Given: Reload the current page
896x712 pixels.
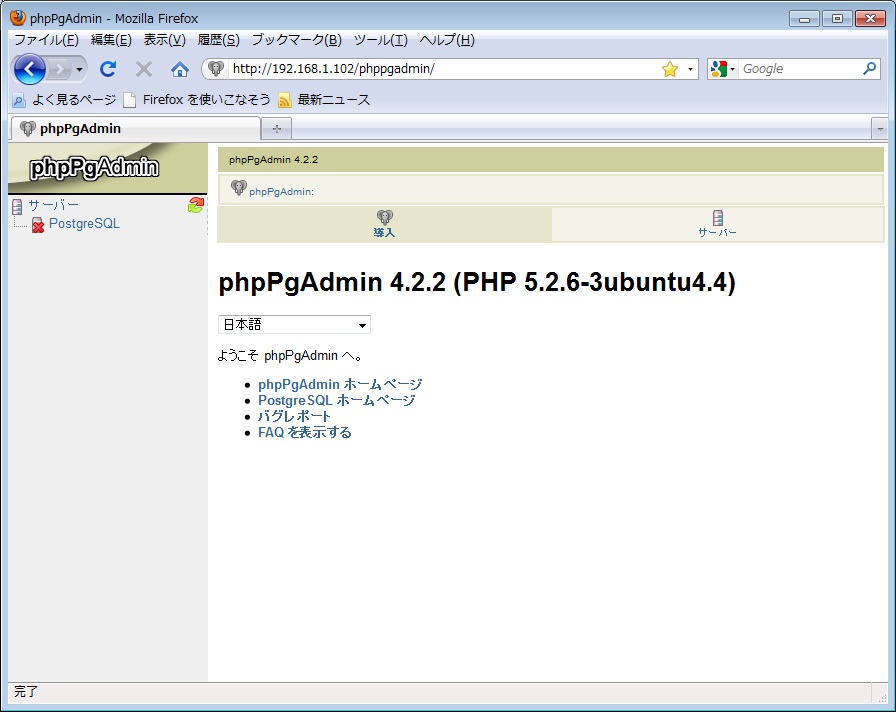Looking at the screenshot, I should click(x=108, y=69).
